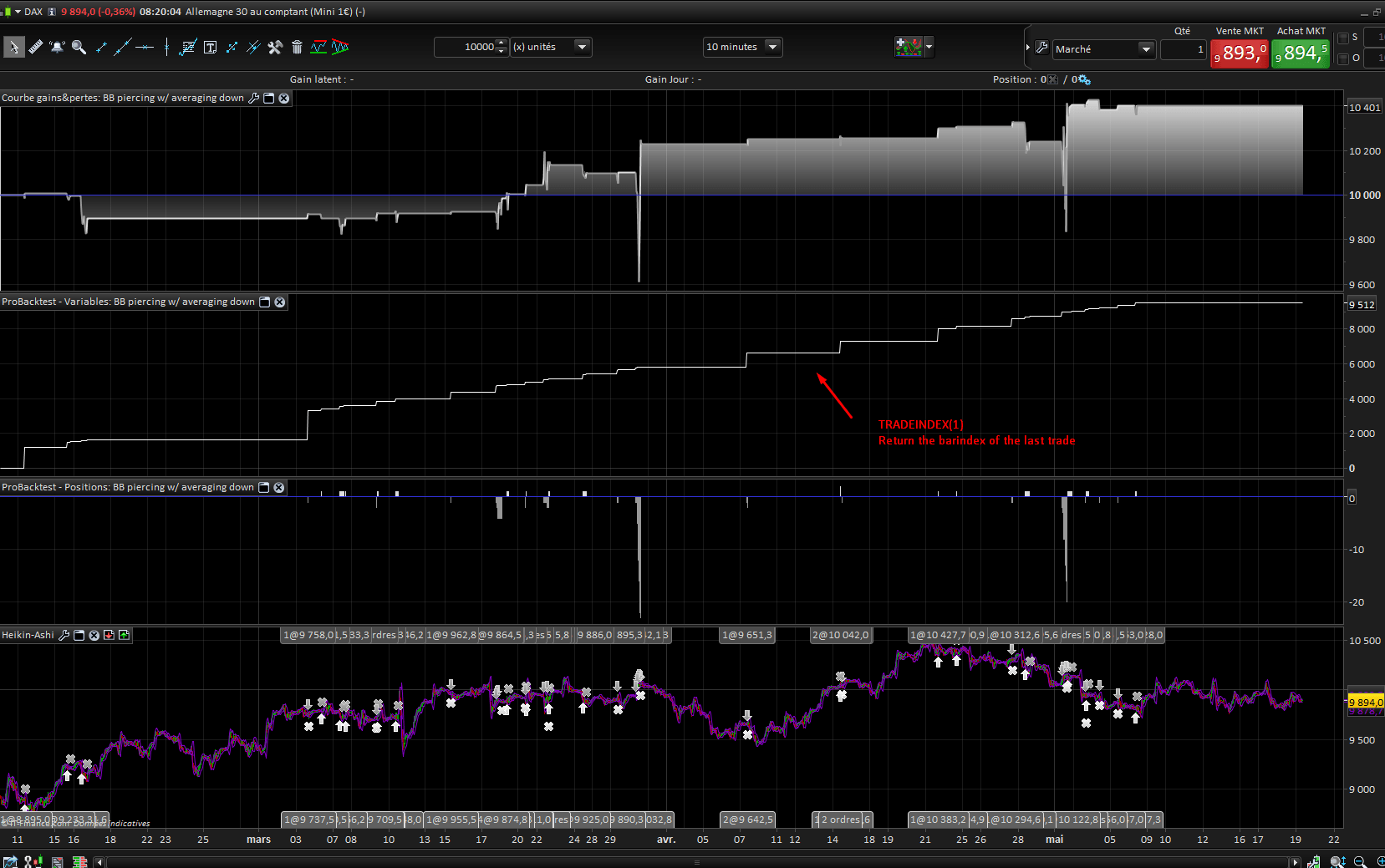Close the Courbe gains&pertes panel
Screen dimensions: 1385x868
tap(284, 98)
